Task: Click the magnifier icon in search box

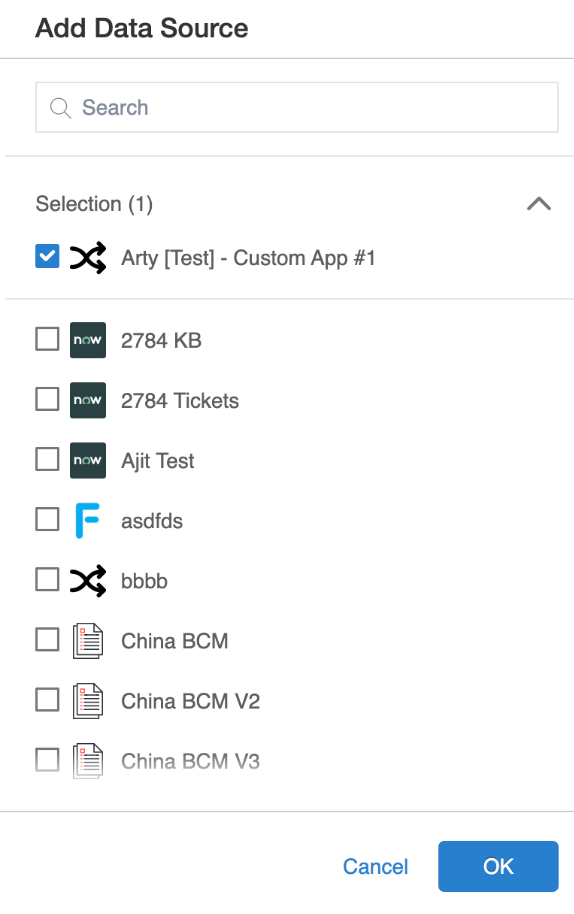Action: pyautogui.click(x=60, y=108)
